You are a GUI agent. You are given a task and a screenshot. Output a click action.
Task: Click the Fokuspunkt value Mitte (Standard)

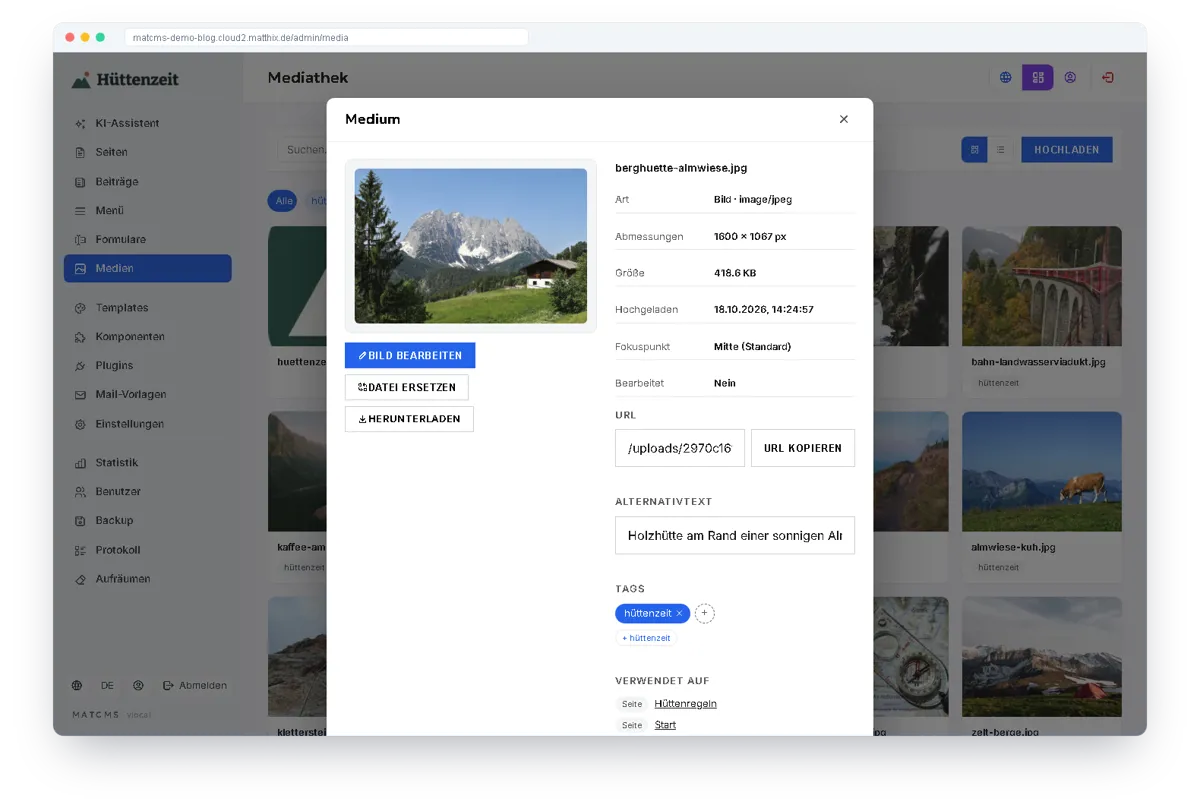[x=752, y=347]
